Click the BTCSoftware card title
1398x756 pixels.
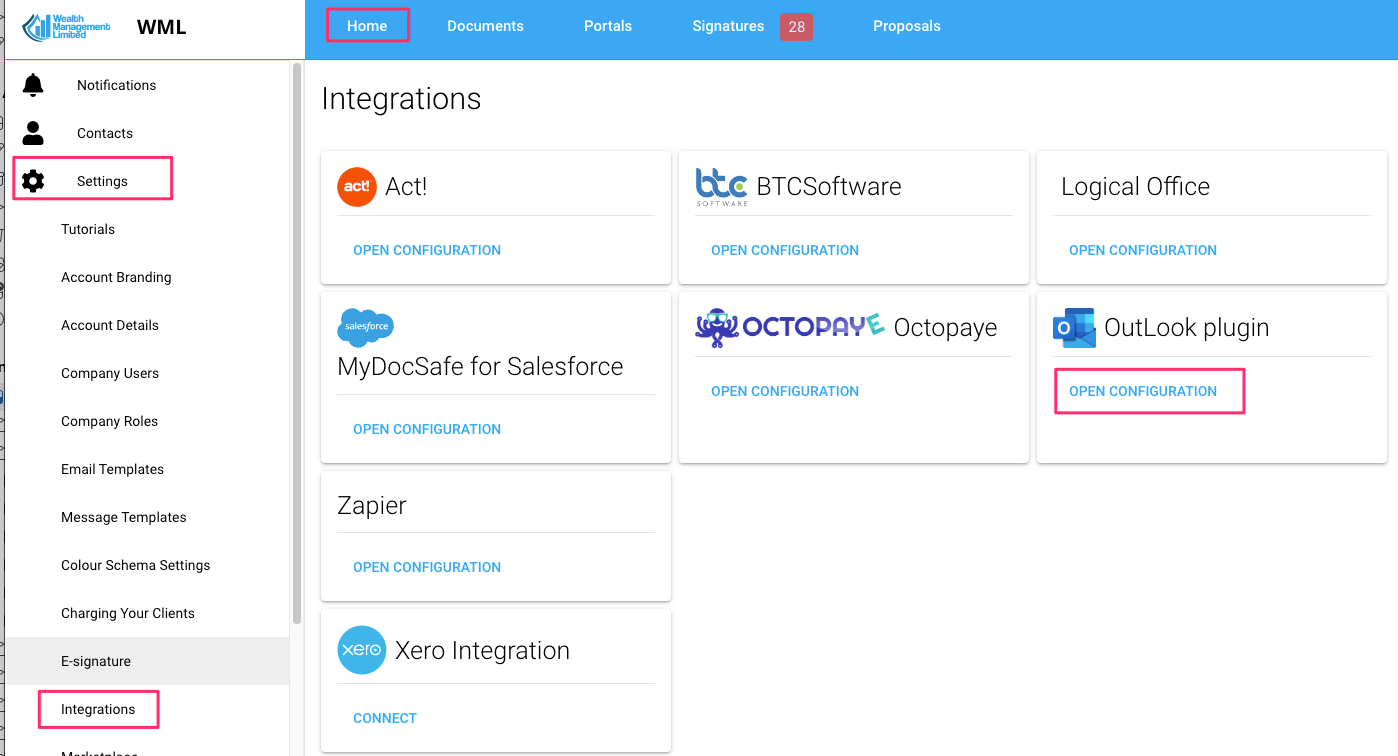pos(829,187)
